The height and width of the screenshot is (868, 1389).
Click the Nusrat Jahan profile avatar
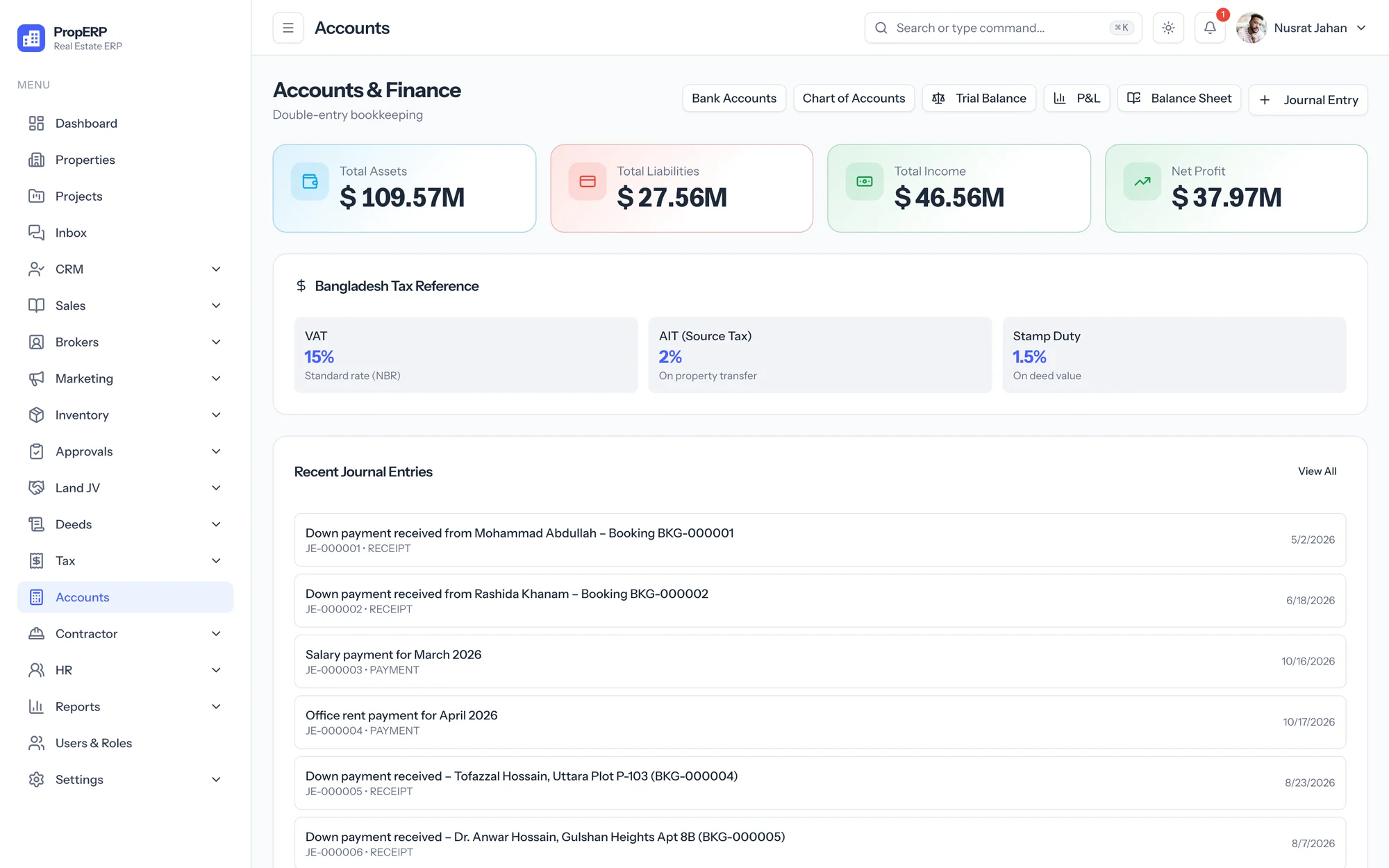tap(1251, 28)
